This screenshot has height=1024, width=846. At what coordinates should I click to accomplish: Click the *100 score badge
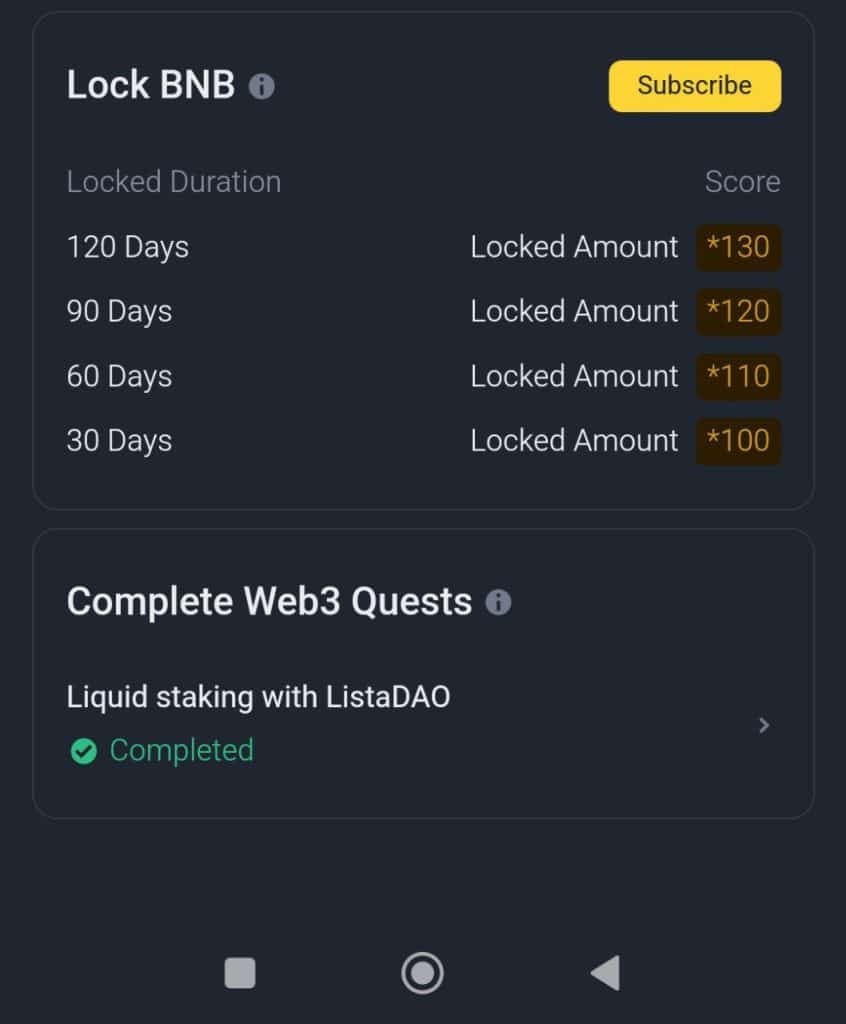click(738, 441)
